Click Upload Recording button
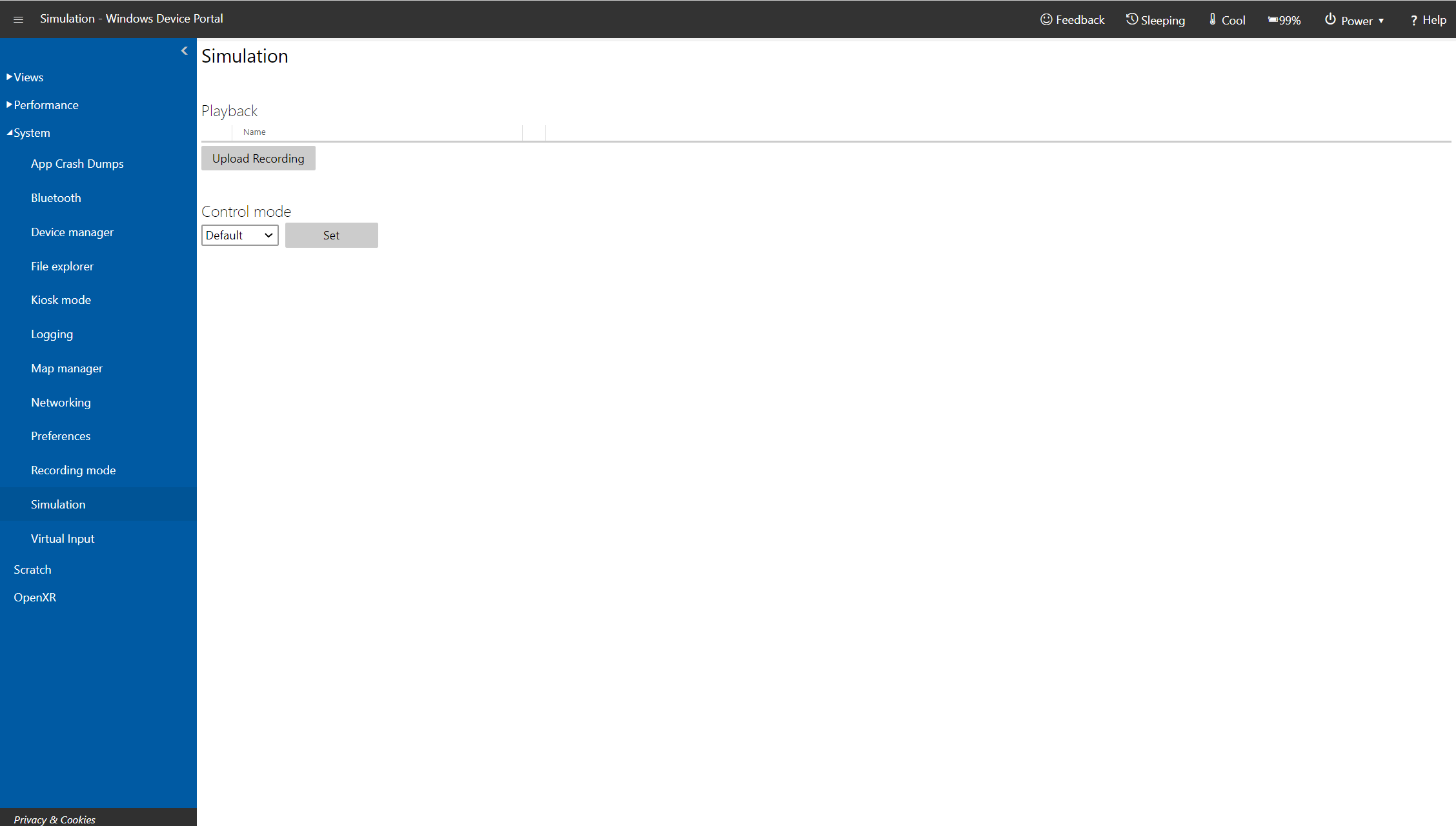Viewport: 1456px width, 826px height. click(x=258, y=158)
